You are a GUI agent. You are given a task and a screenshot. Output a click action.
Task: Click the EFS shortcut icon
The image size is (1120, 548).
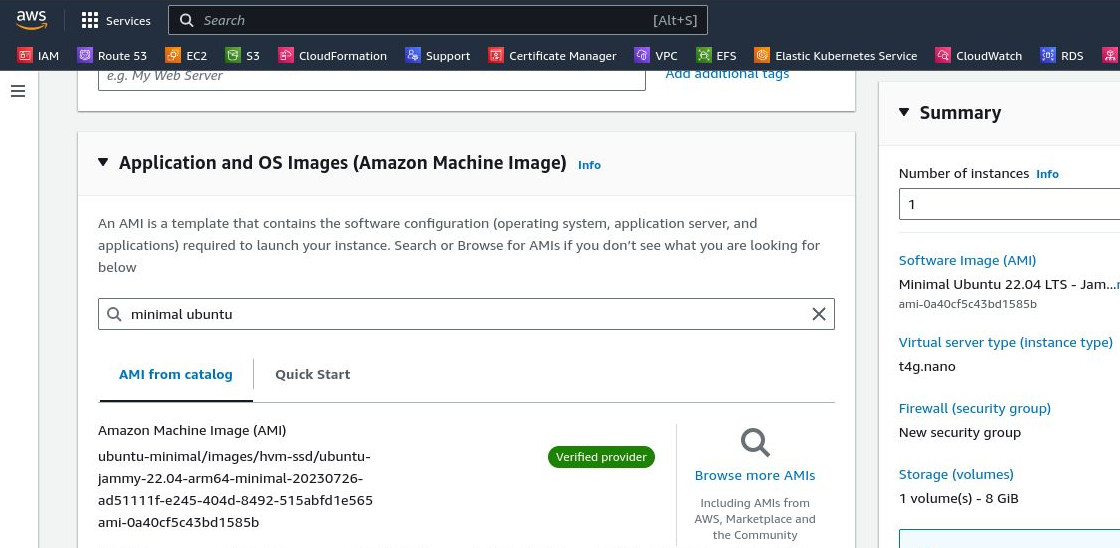coord(704,56)
